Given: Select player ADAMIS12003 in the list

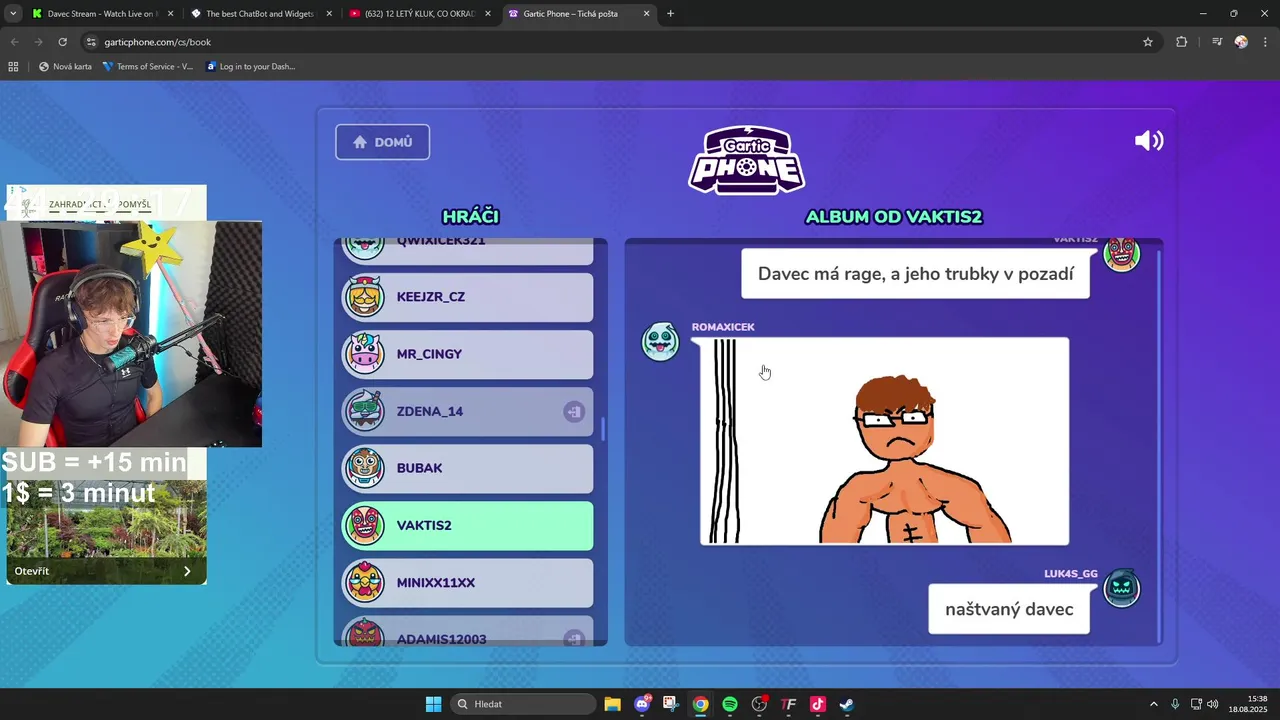Looking at the screenshot, I should point(467,632).
